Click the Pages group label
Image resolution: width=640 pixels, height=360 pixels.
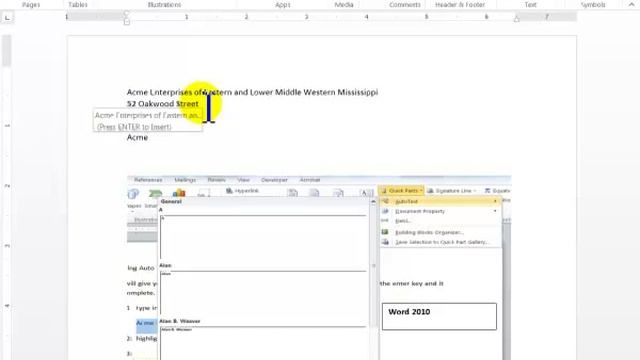(31, 4)
